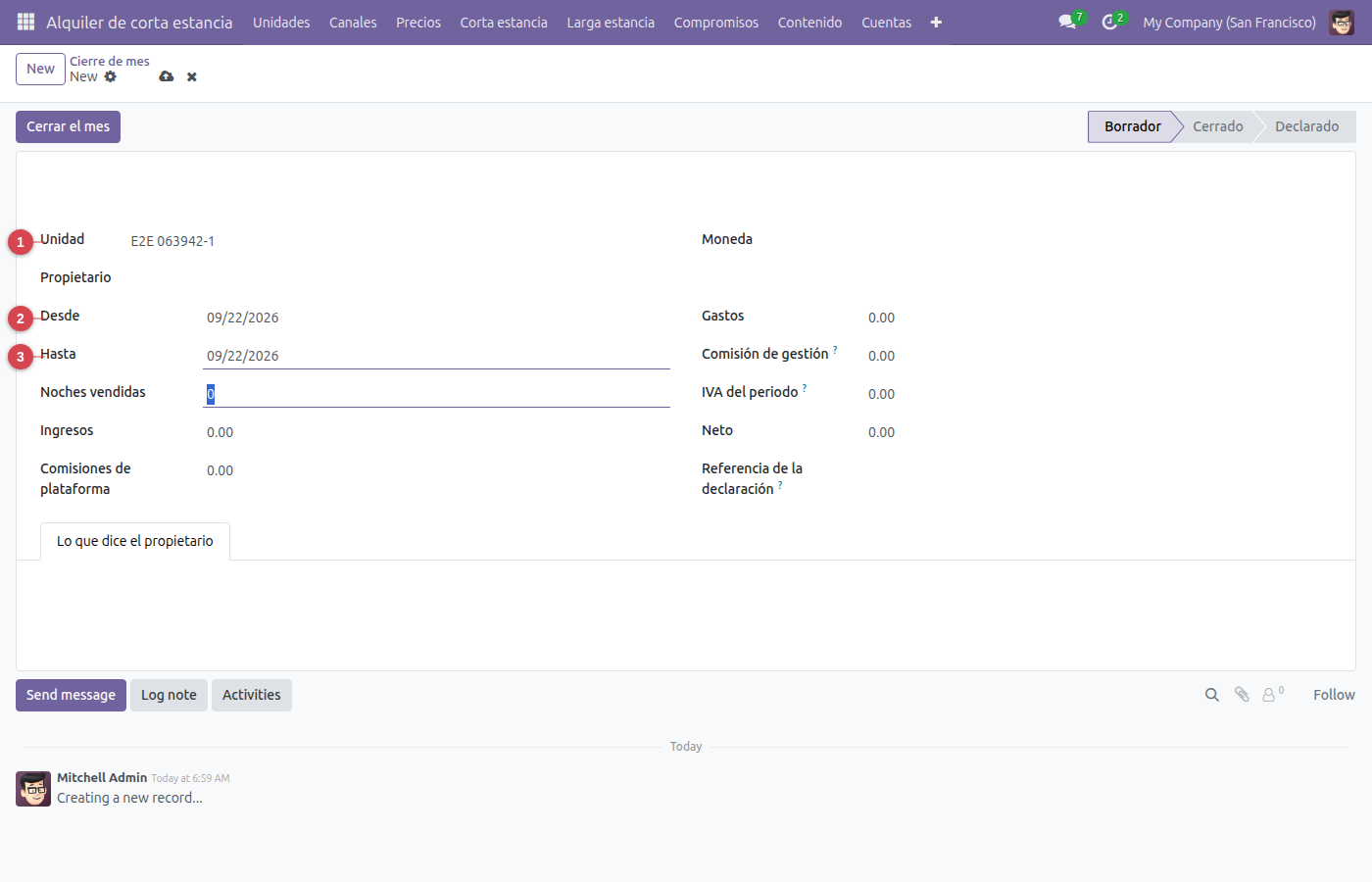The height and width of the screenshot is (882, 1372).
Task: Open the Corta estancia menu
Action: point(504,22)
